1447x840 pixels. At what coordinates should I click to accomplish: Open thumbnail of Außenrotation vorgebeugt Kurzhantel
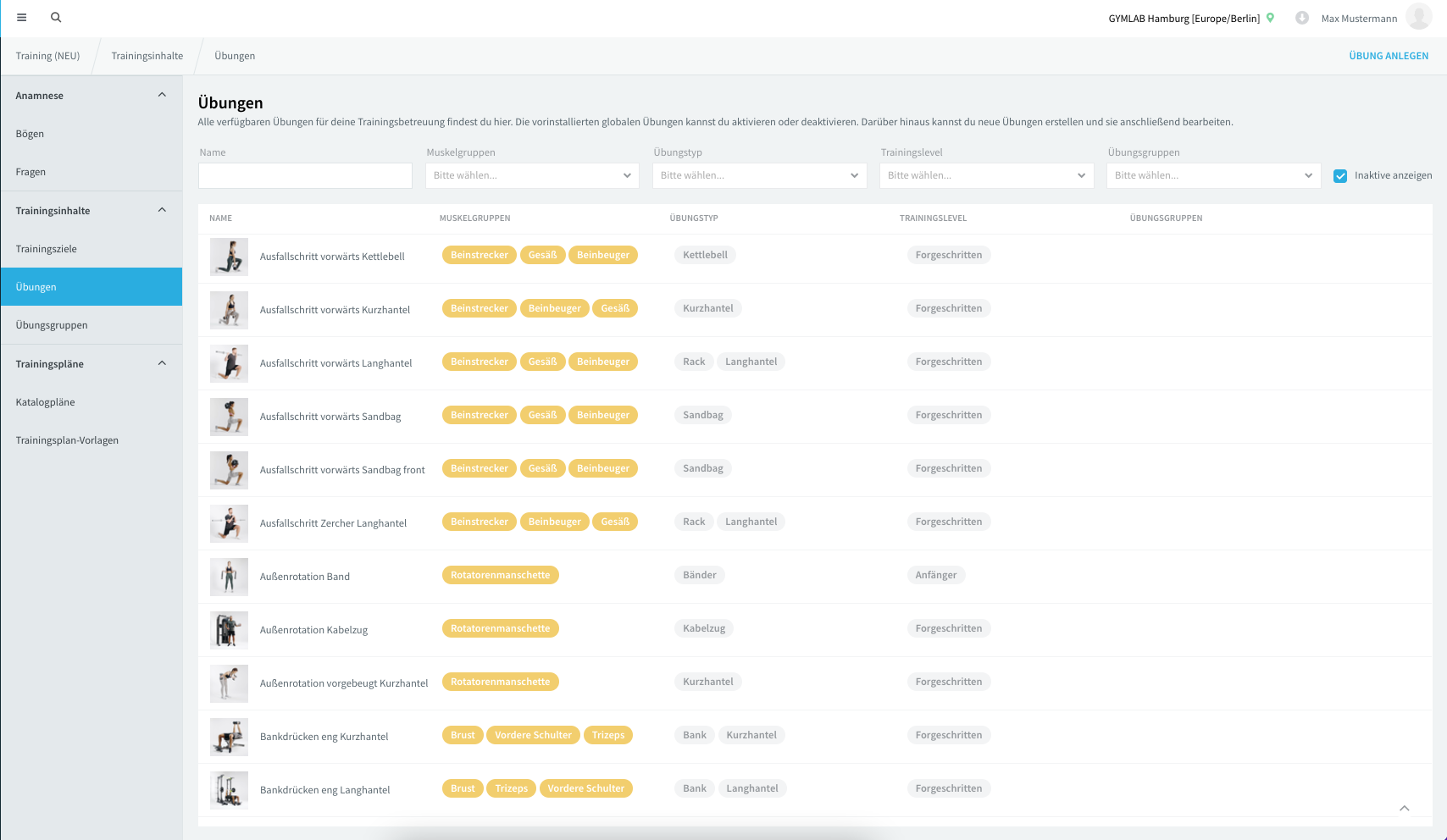(x=229, y=683)
